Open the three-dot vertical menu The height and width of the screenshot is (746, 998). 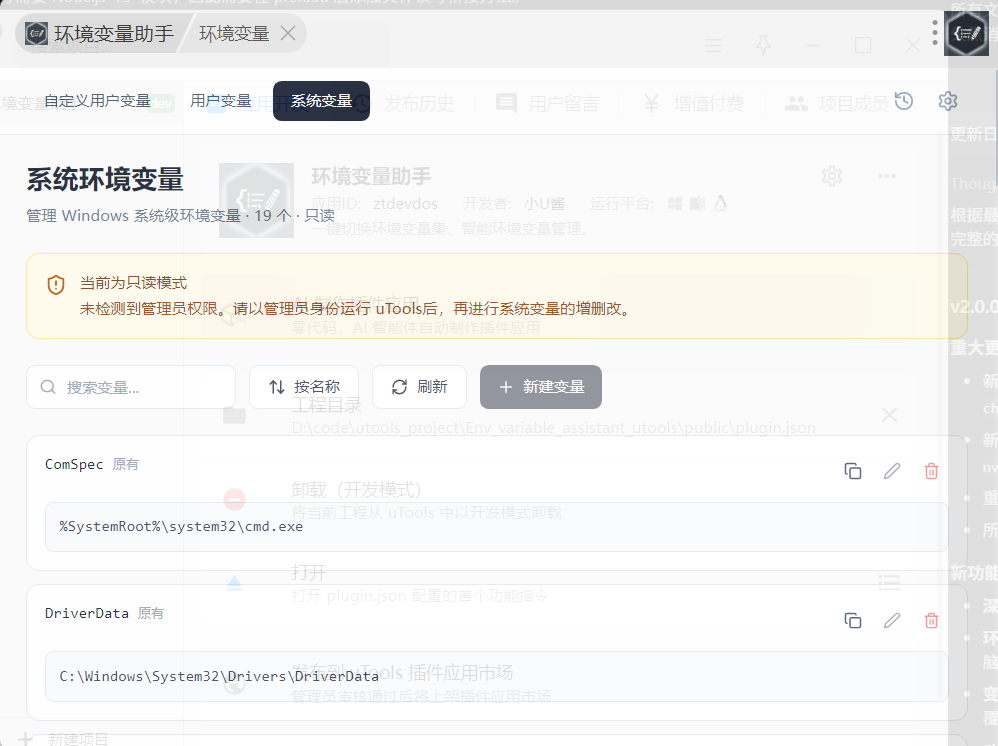(x=935, y=33)
